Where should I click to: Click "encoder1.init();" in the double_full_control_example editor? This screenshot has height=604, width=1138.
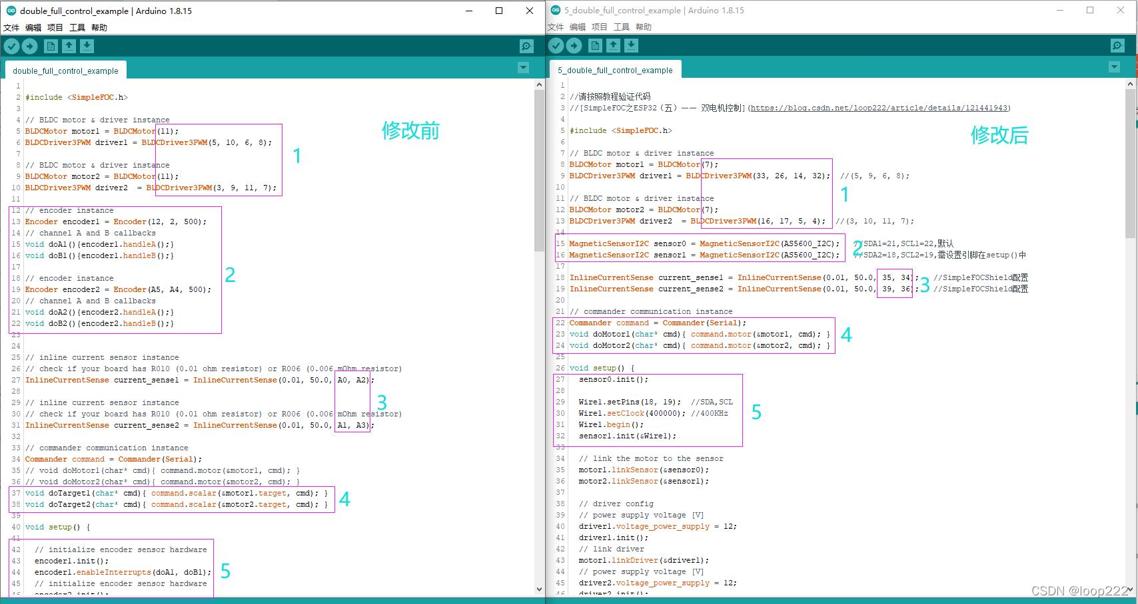[71, 561]
